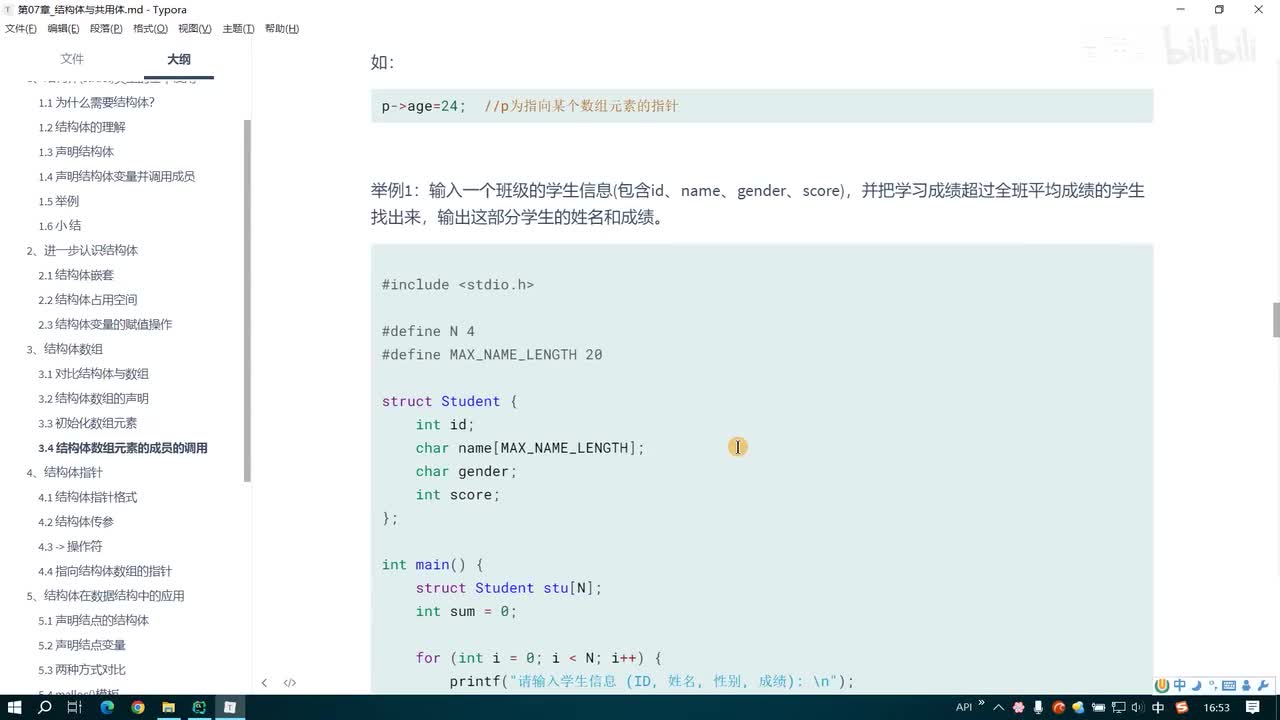Open the volume control in the tray
Screen dimensions: 1280x720
point(1138,707)
